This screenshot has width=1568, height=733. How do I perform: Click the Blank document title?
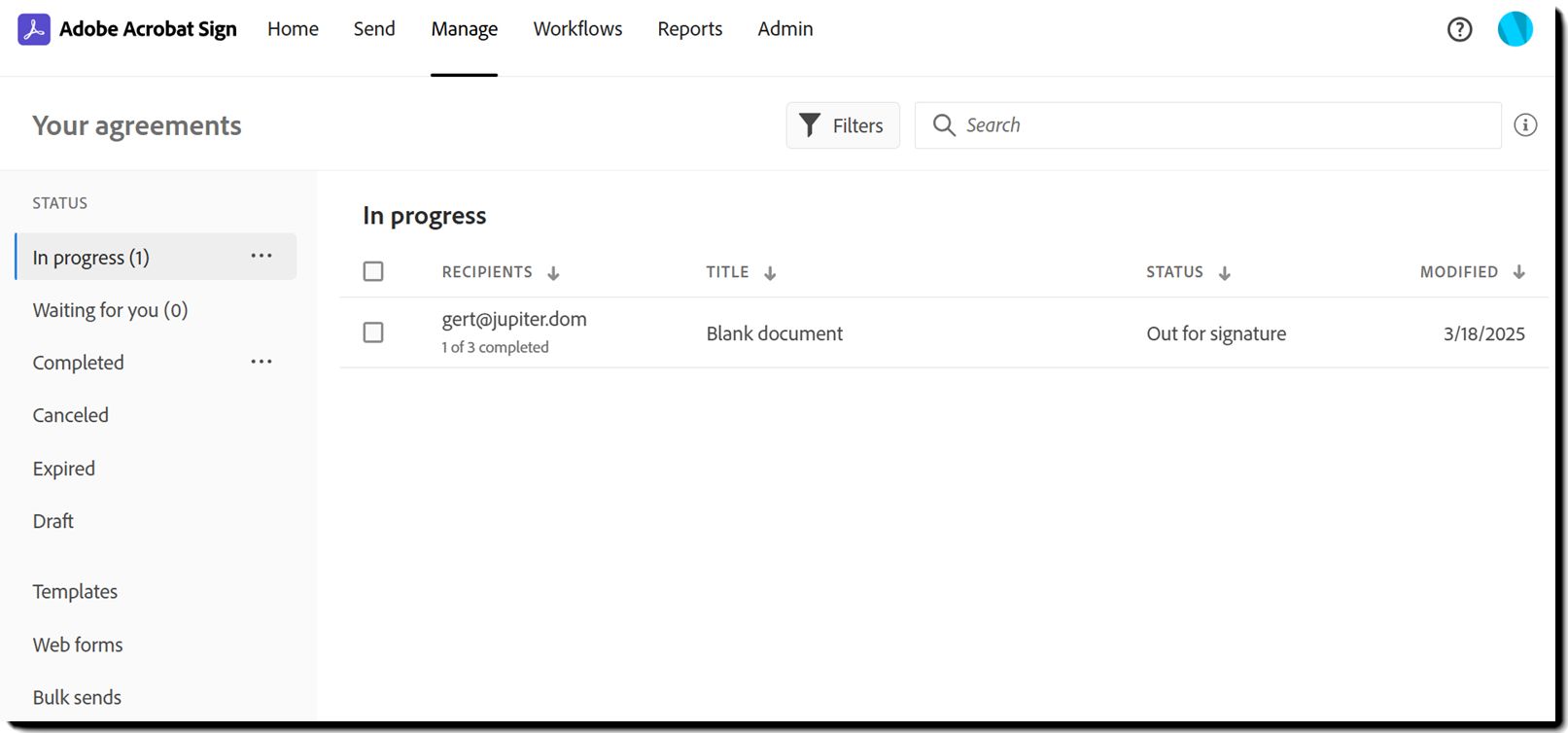775,333
